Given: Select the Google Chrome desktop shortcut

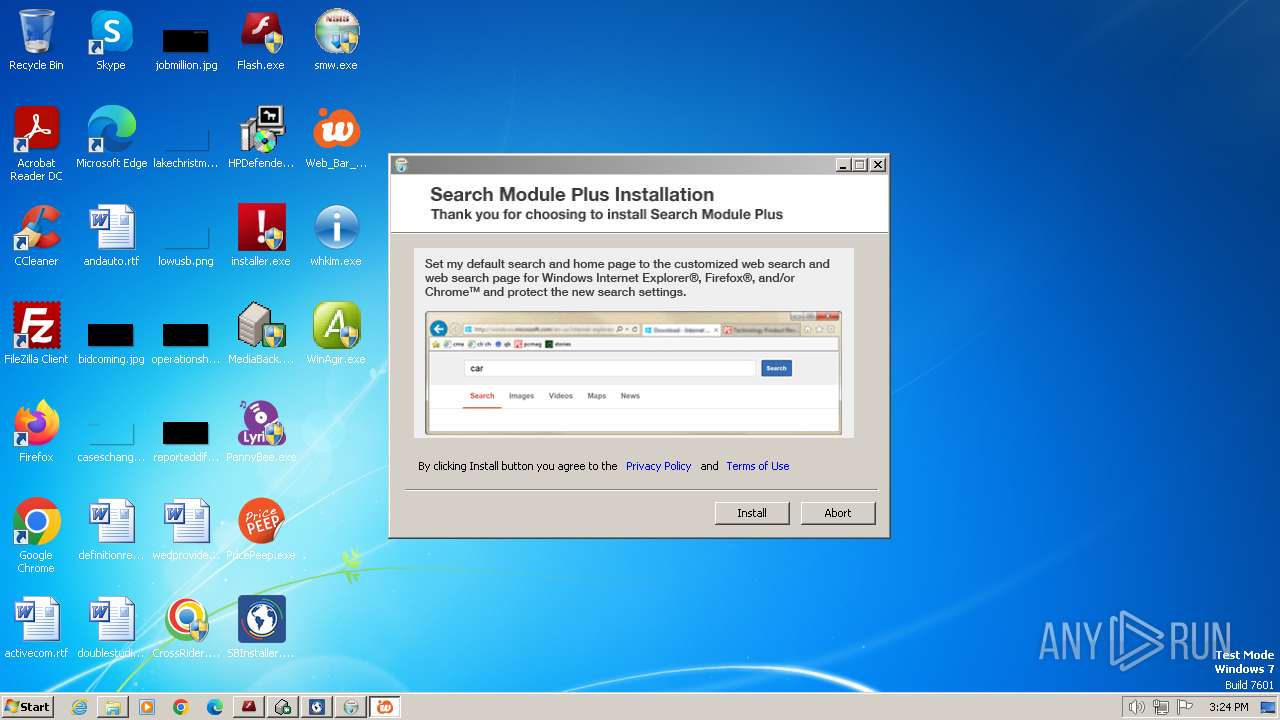Looking at the screenshot, I should 36,535.
